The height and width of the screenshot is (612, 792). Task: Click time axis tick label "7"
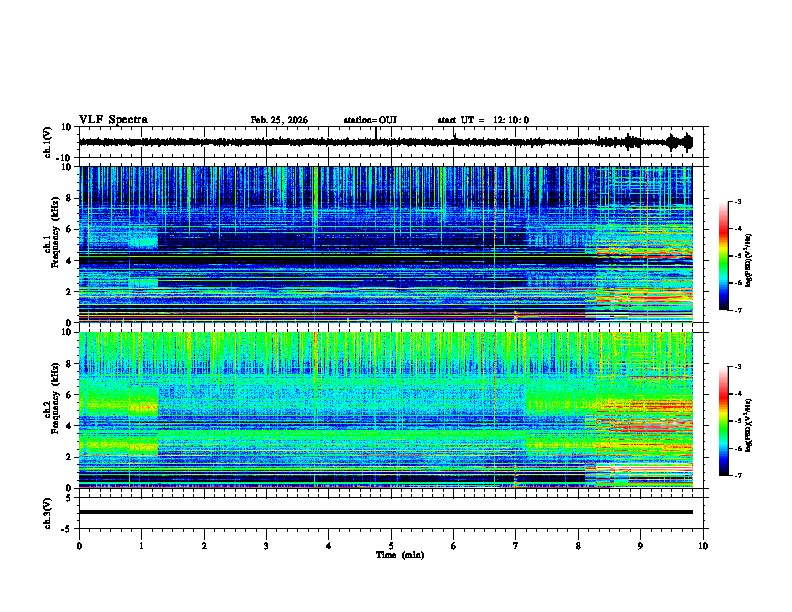(516, 546)
